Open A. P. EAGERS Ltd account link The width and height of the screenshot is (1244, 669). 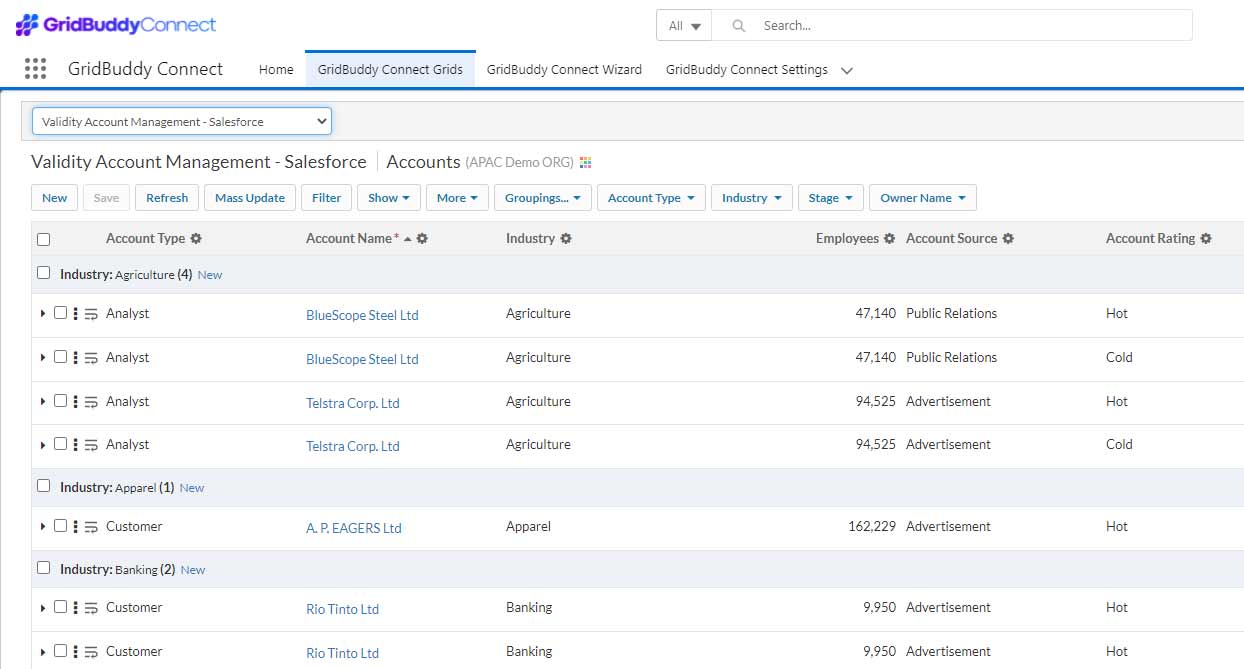coord(354,528)
